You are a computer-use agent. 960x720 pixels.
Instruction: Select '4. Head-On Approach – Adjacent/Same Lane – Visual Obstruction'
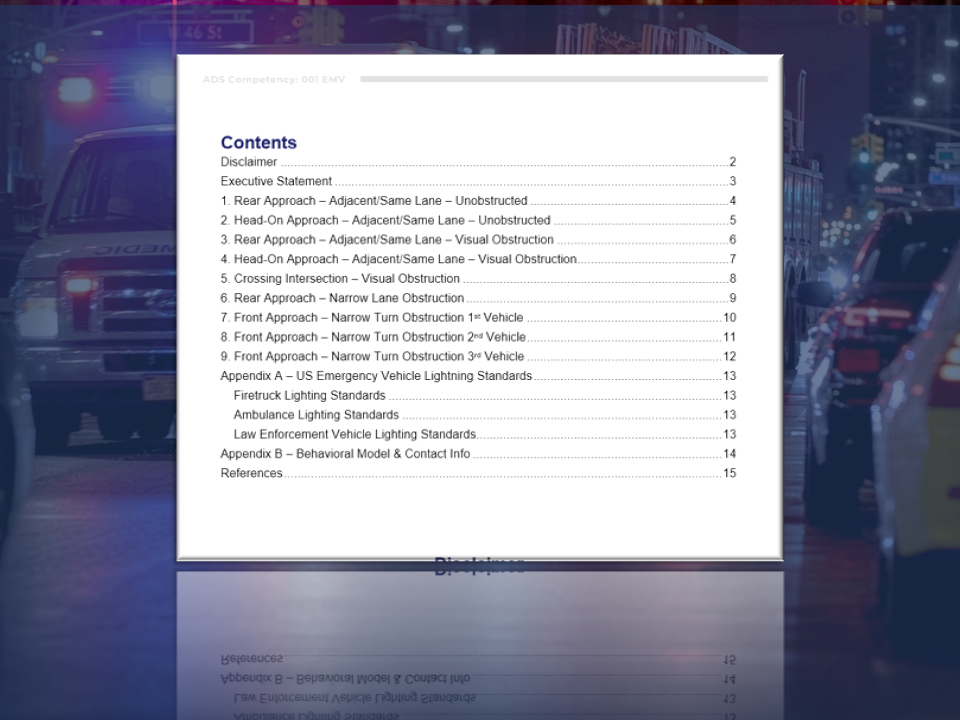point(478,260)
